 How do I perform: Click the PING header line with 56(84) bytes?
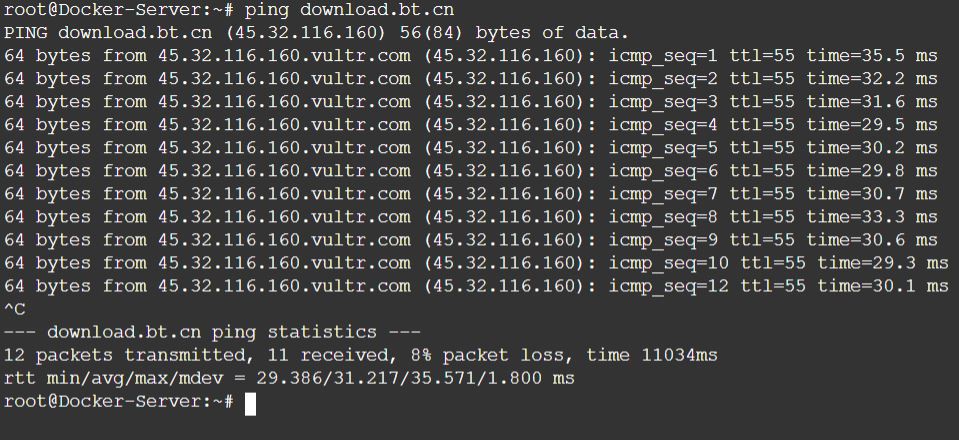coord(317,32)
